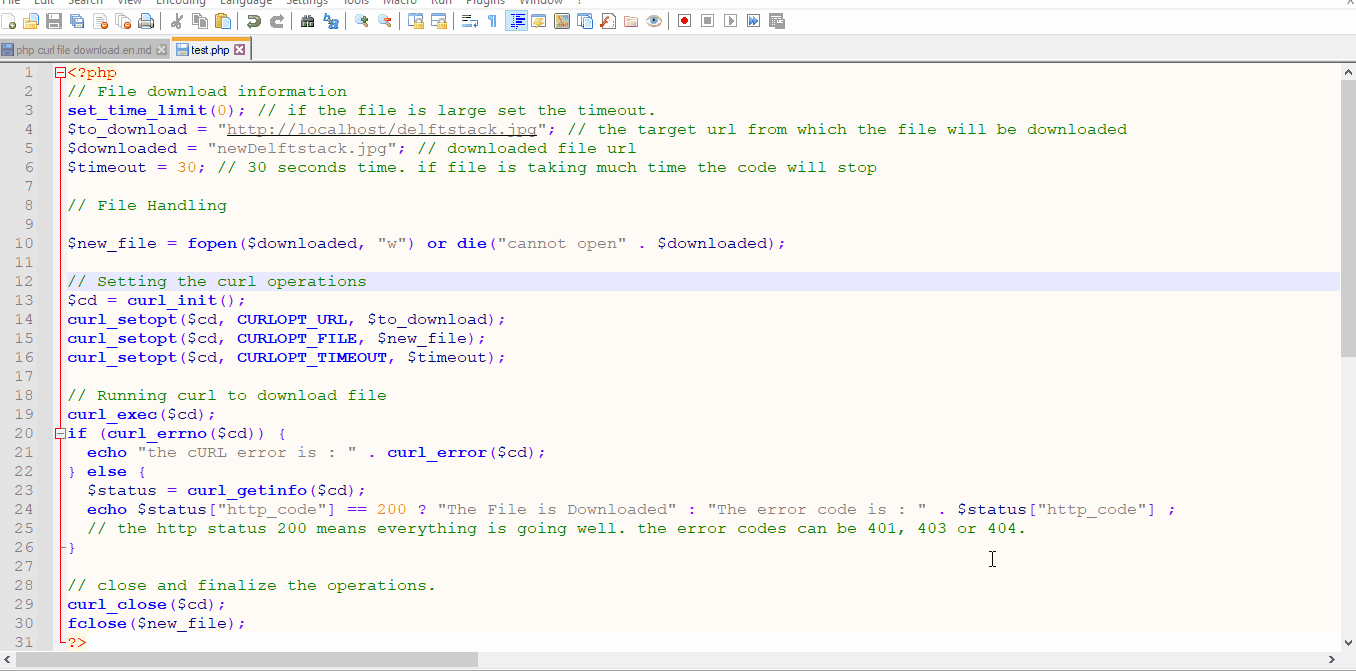Image resolution: width=1356 pixels, height=671 pixels.
Task: Save the current file via toolbar
Action: coord(54,21)
